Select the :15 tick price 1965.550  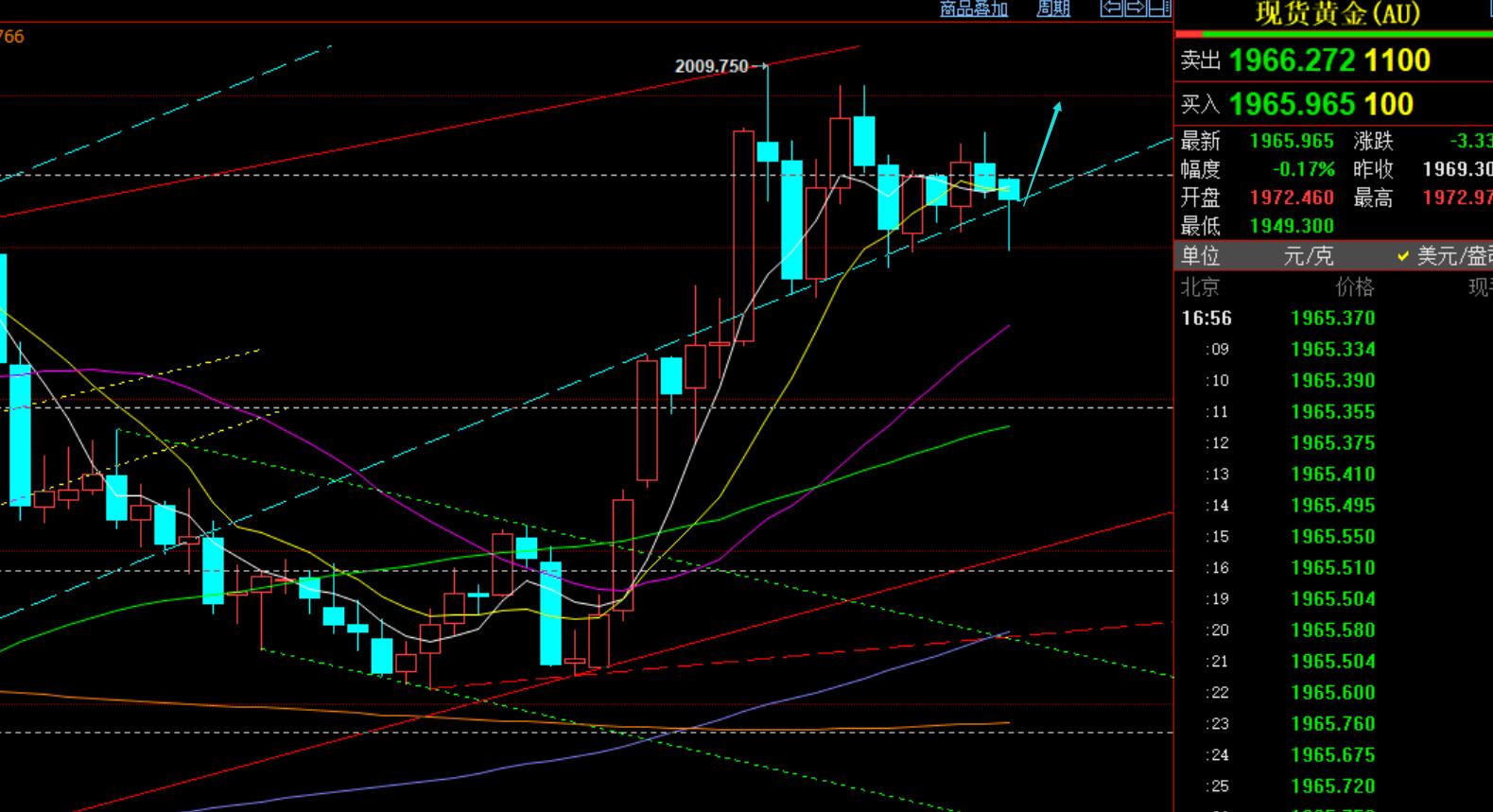(x=1333, y=537)
